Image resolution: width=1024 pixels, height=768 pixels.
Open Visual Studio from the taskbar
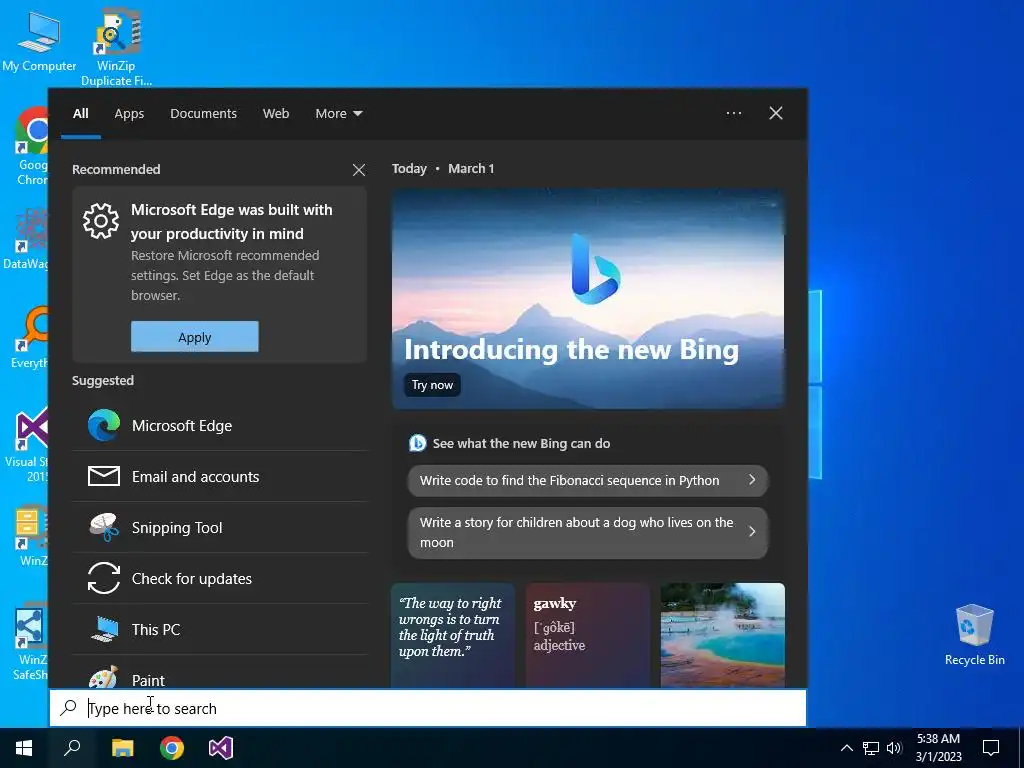[221, 748]
